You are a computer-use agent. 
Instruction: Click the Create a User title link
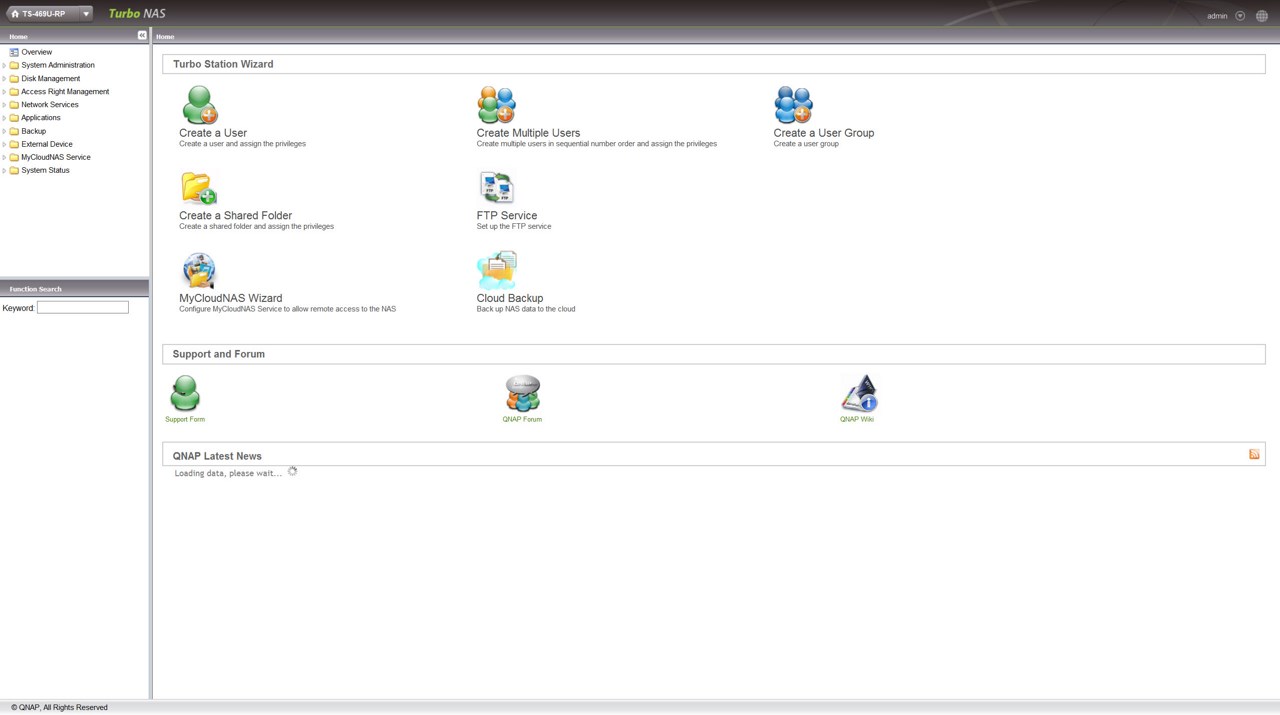coord(213,133)
